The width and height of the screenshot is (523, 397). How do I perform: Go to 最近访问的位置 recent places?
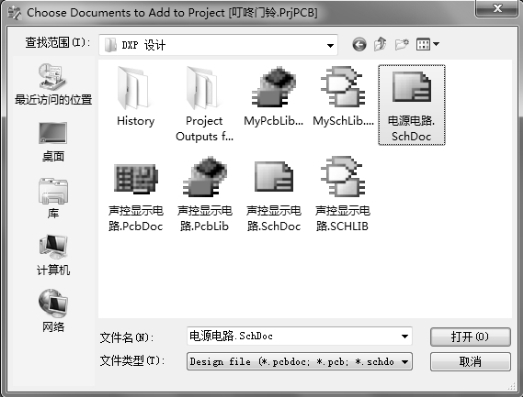point(53,84)
